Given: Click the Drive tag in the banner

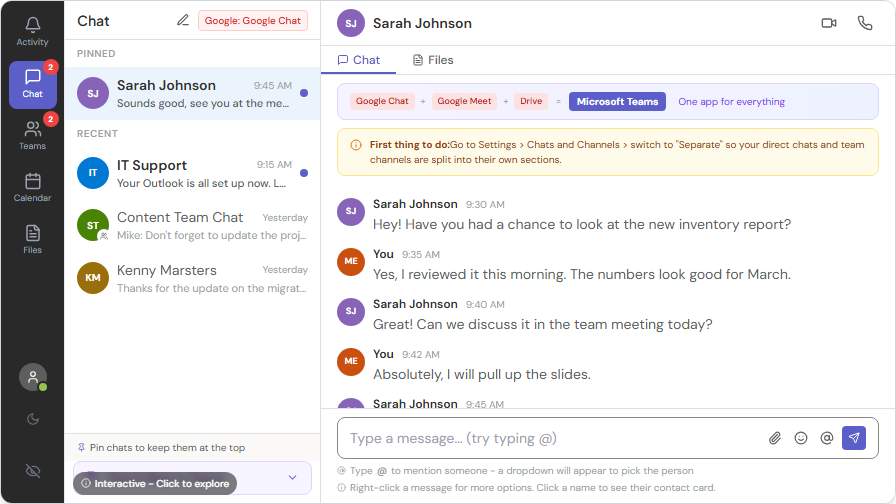Looking at the screenshot, I should [531, 101].
